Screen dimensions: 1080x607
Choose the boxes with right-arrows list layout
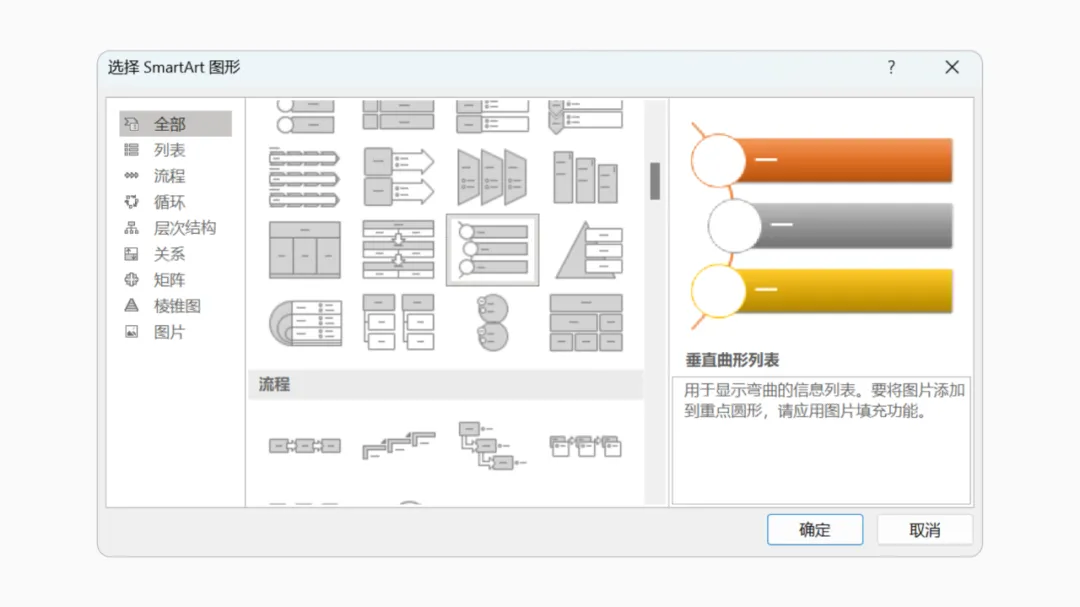pyautogui.click(x=398, y=177)
